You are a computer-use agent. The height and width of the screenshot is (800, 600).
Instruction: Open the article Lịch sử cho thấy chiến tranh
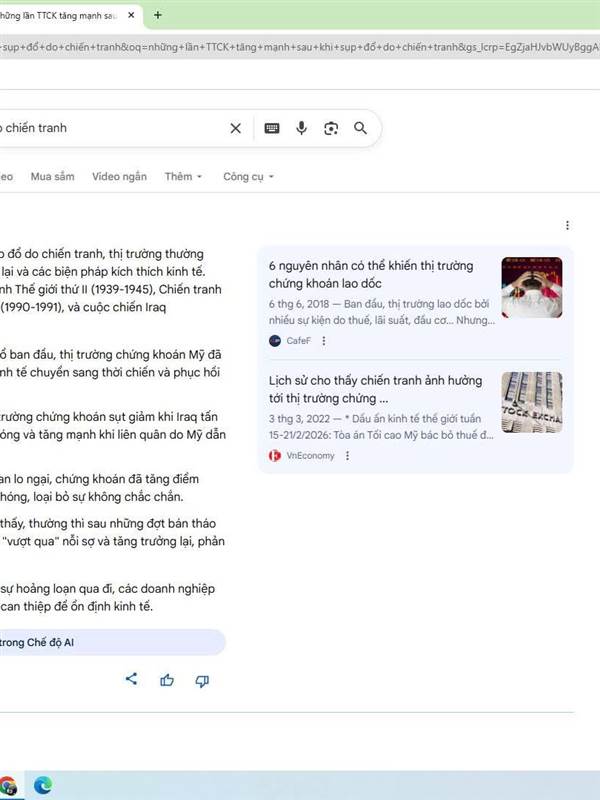[376, 389]
